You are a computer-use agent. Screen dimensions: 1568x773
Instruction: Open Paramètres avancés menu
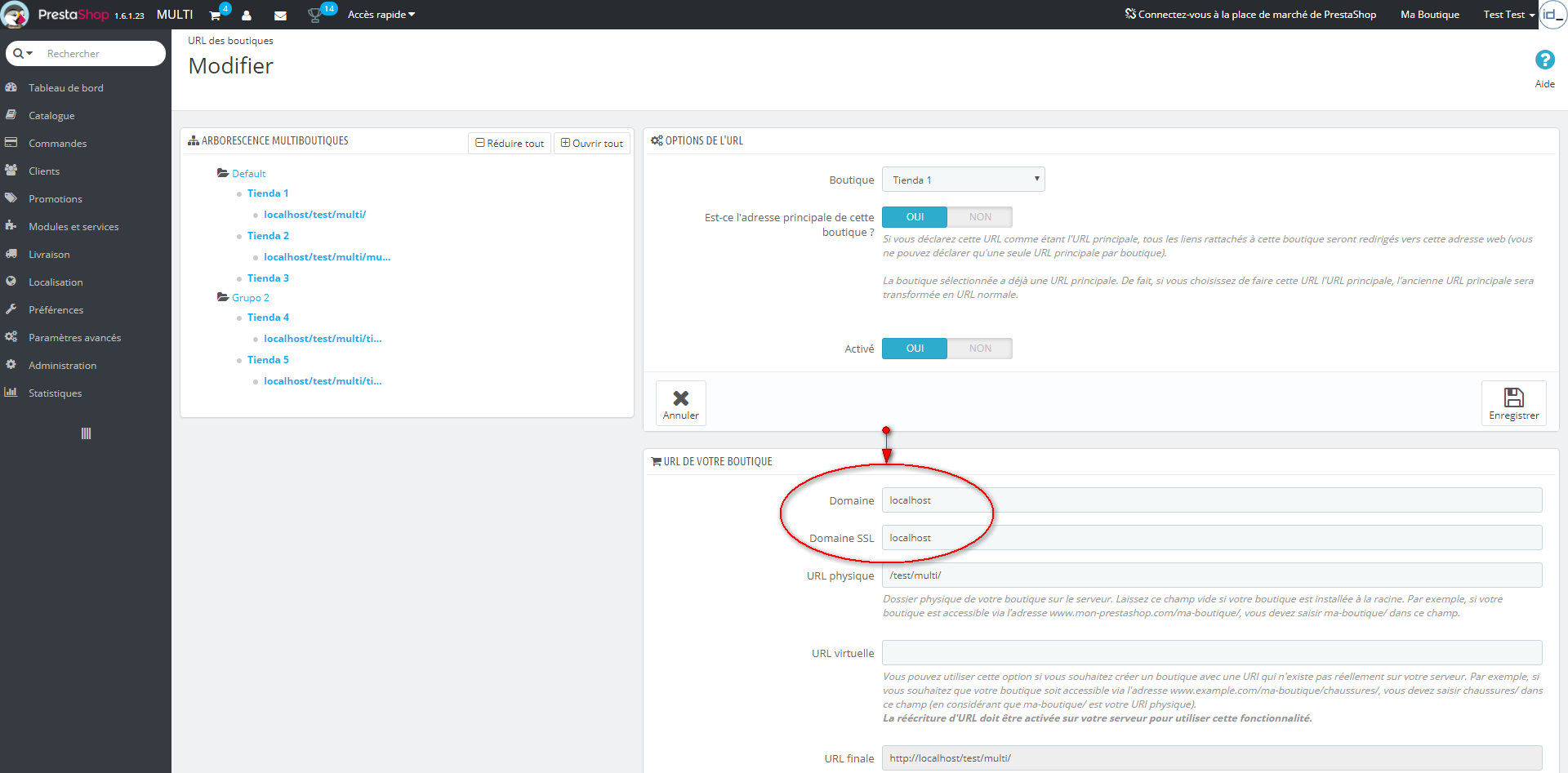pyautogui.click(x=74, y=337)
